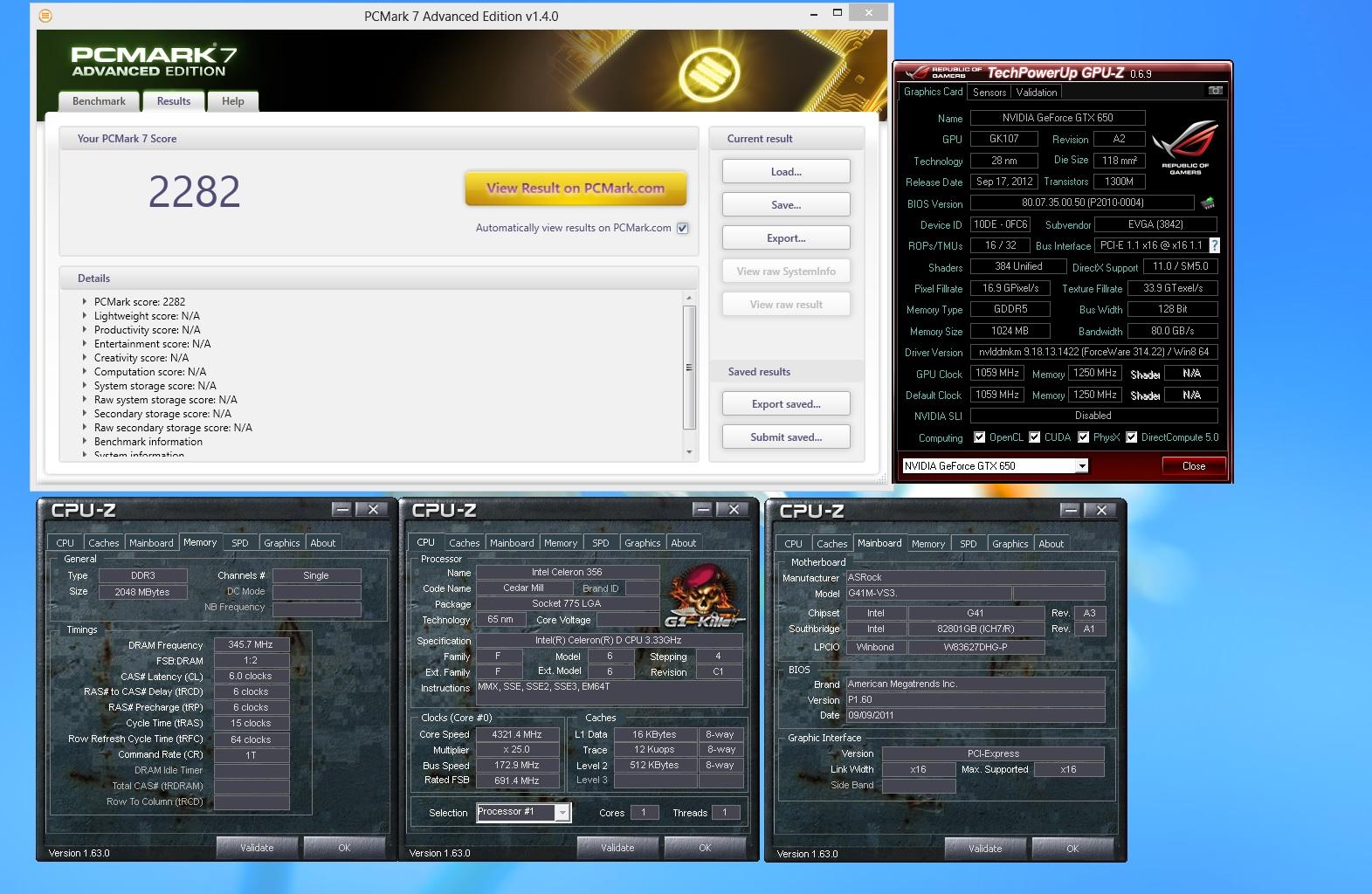The width and height of the screenshot is (1372, 894).
Task: Click the ROG logo in GPU-Z
Action: pos(1185,146)
